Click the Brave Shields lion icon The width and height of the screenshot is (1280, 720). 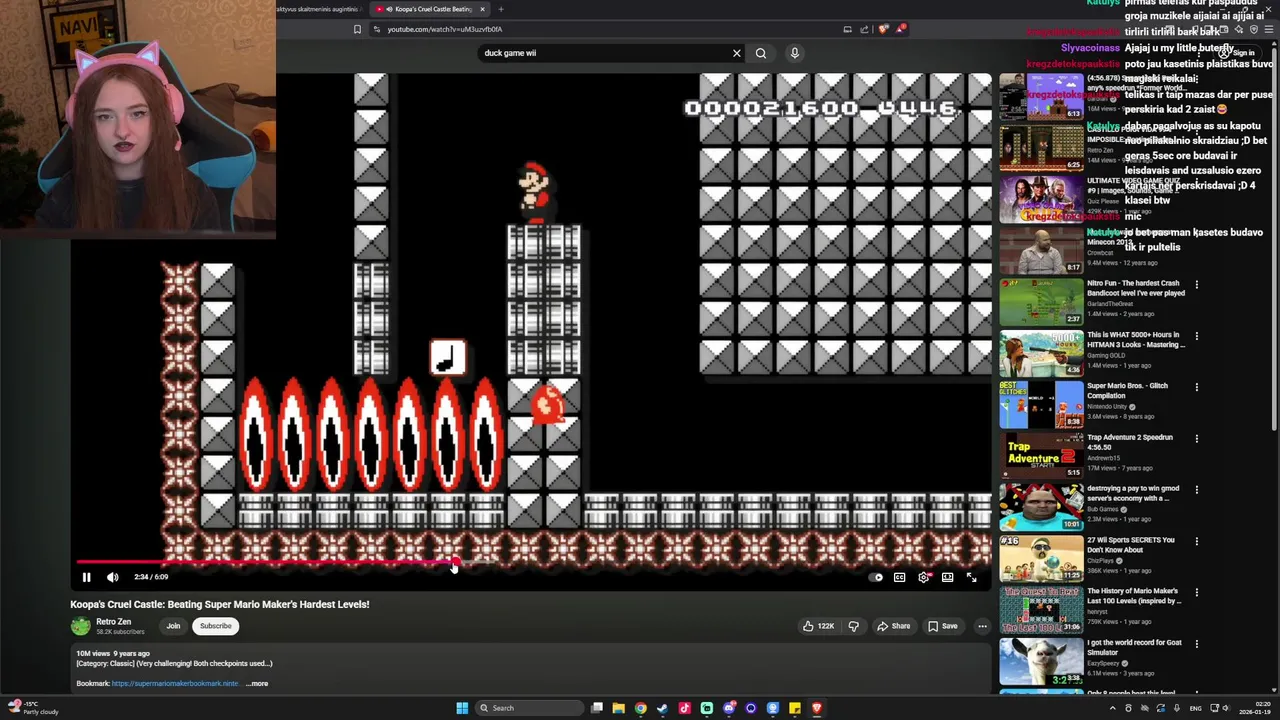(x=883, y=29)
